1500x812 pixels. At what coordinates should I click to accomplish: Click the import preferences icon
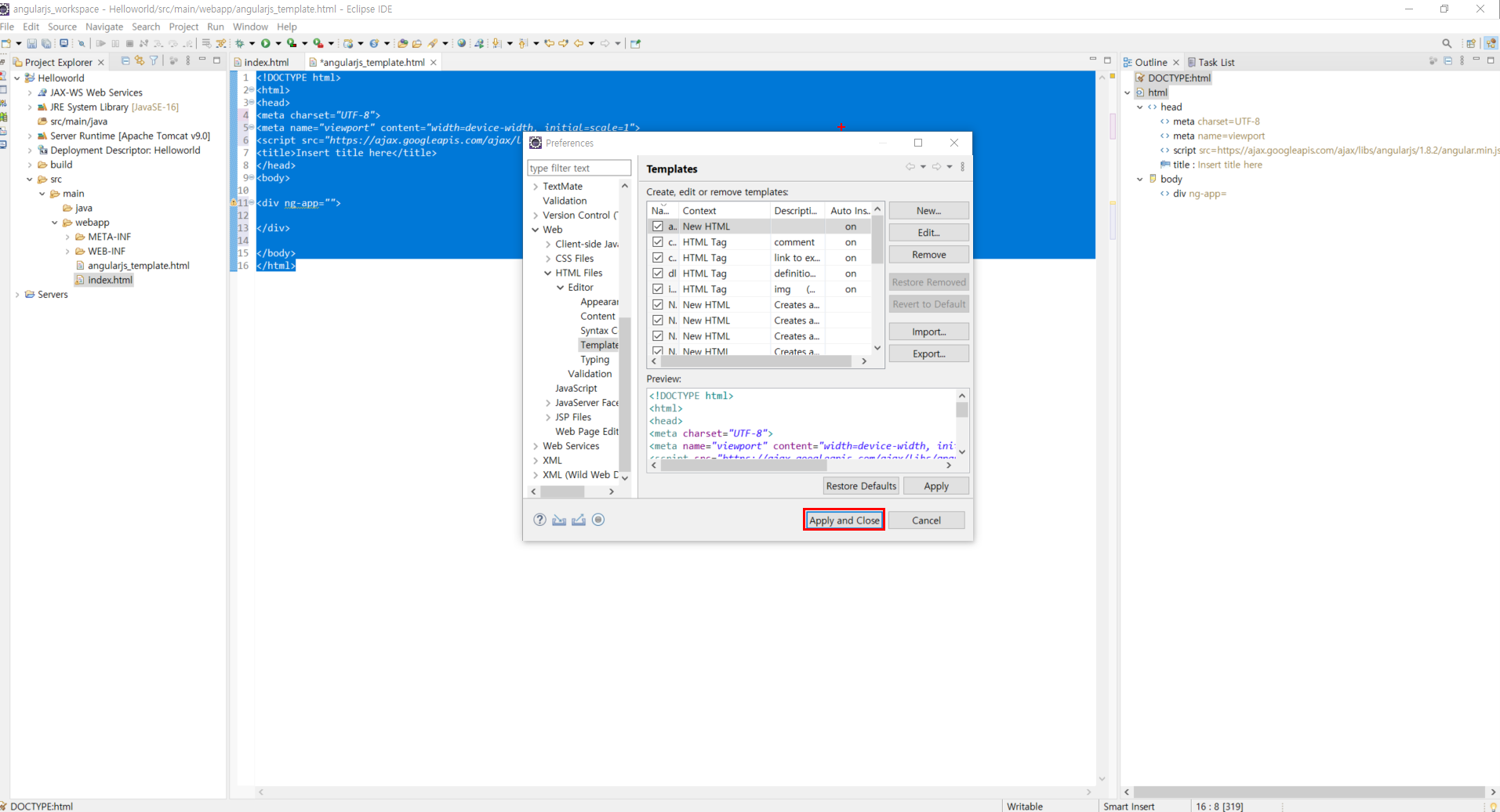click(559, 520)
